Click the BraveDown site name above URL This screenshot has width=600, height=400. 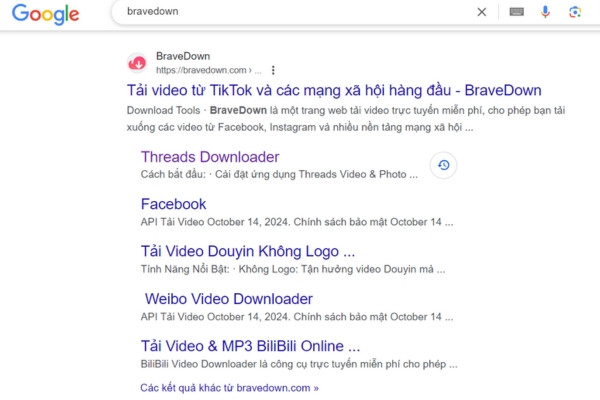[x=183, y=56]
